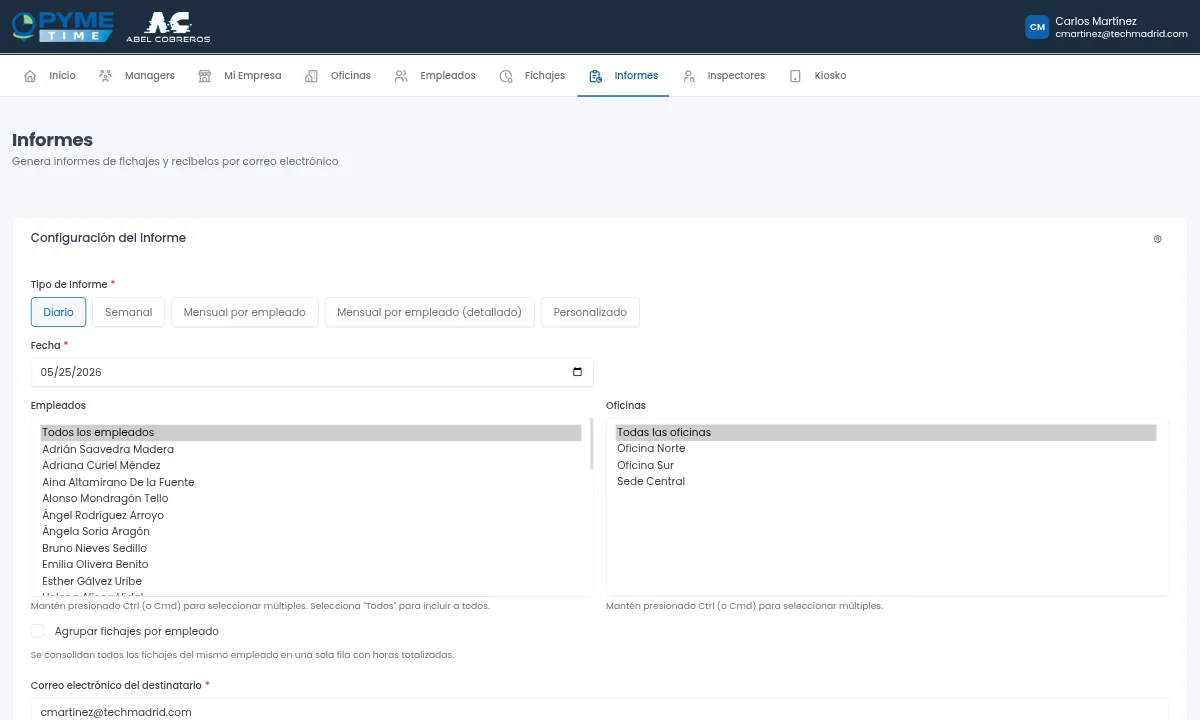Click the gear icon in Configuración del Informe
Screen dimensions: 1200x720
1158,239
